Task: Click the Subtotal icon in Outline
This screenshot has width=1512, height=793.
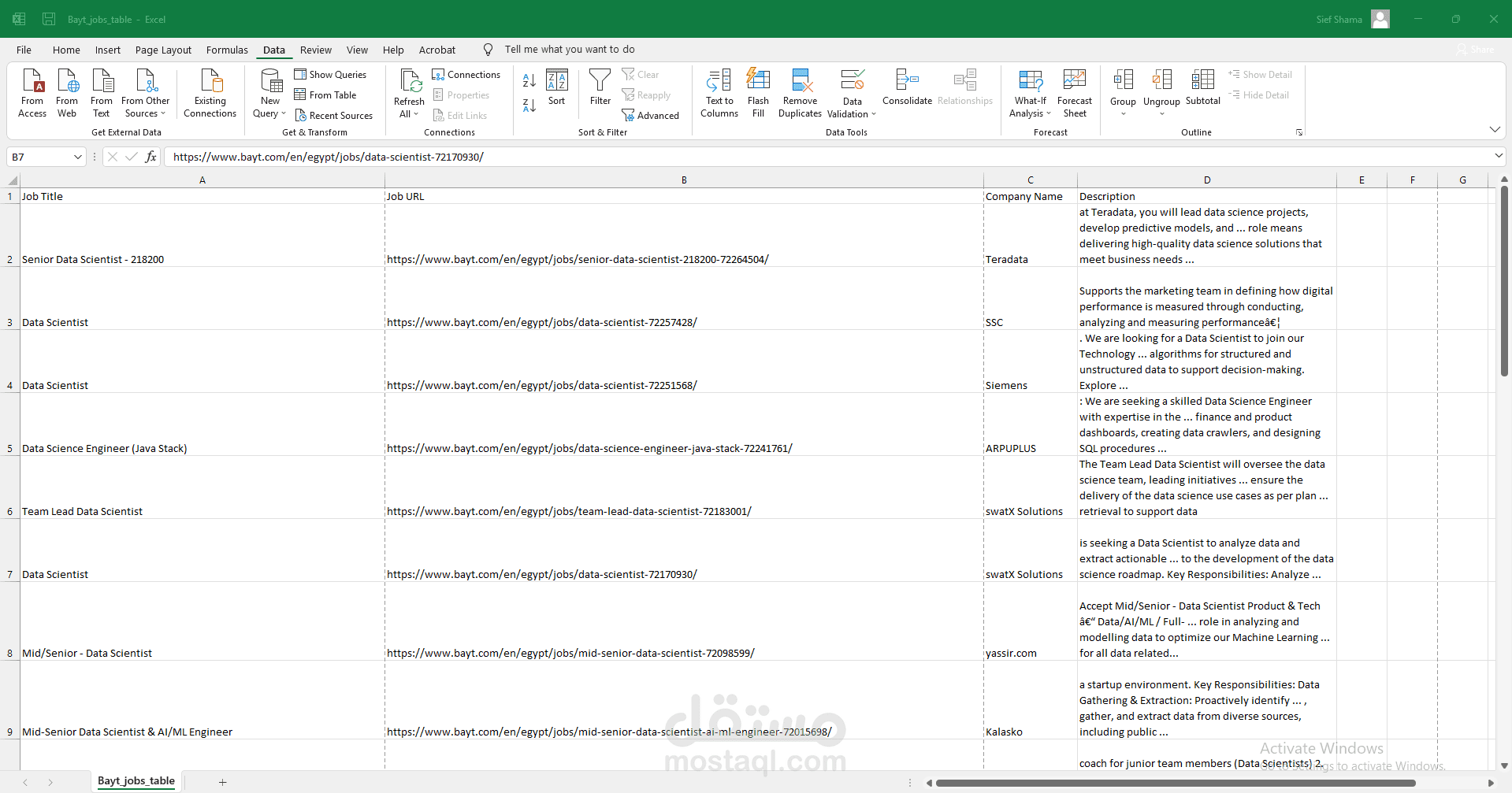Action: pos(1202,87)
